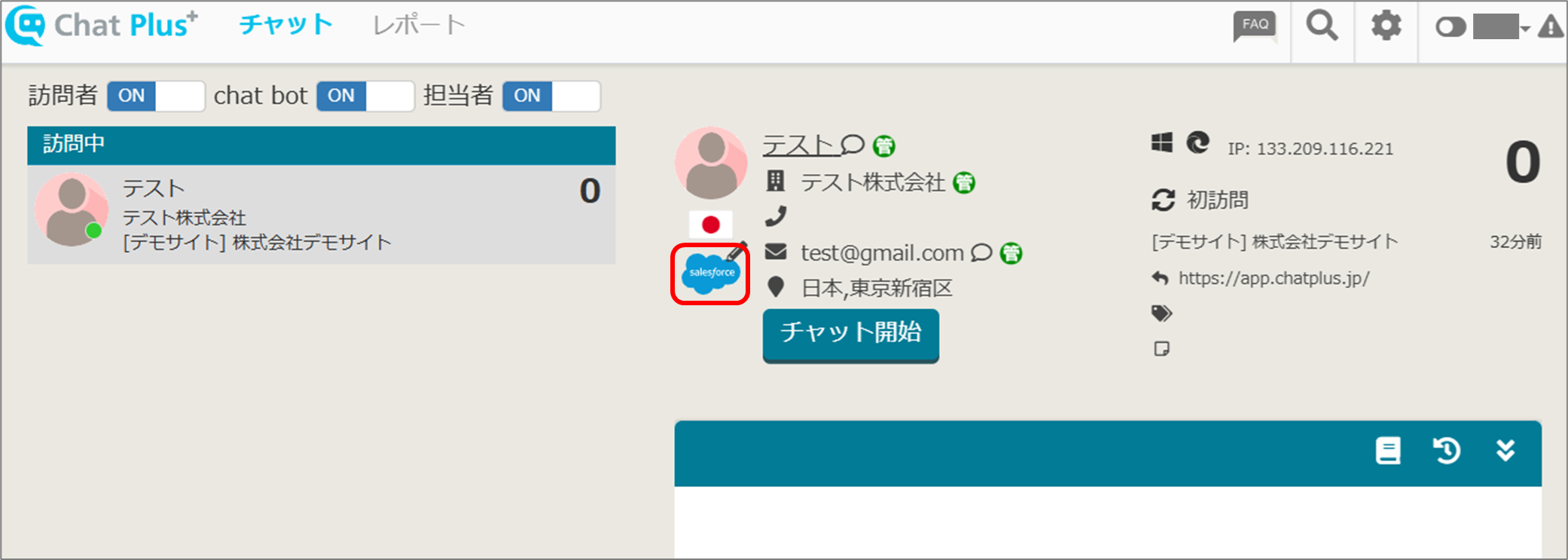Click the Chat Plus logo

tap(102, 25)
